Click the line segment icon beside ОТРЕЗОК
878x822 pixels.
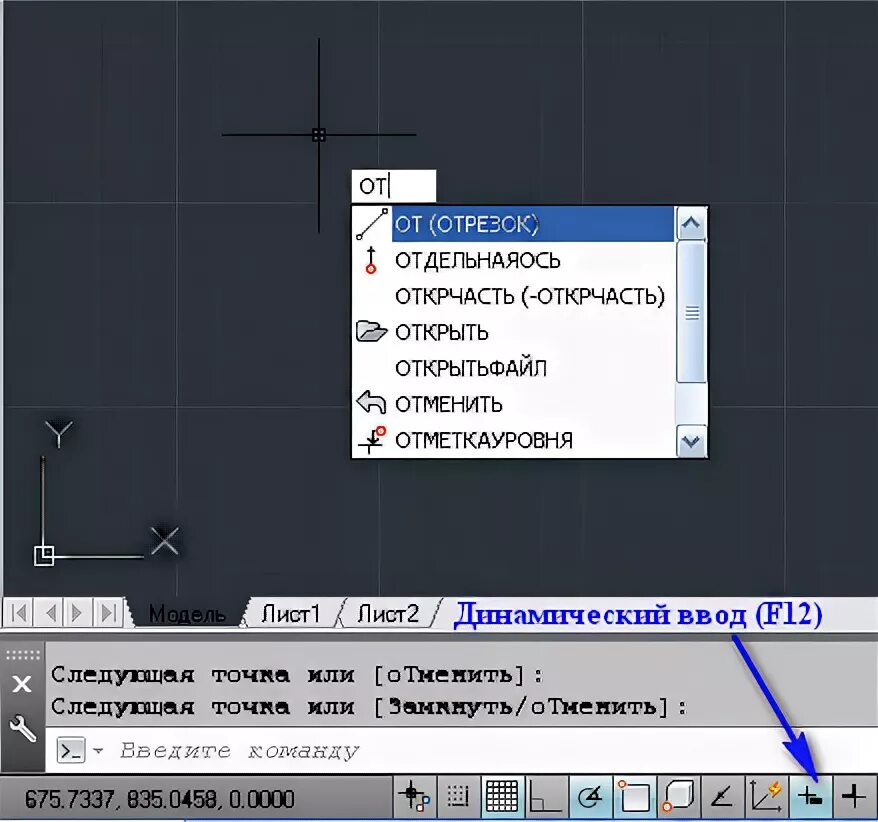(372, 225)
